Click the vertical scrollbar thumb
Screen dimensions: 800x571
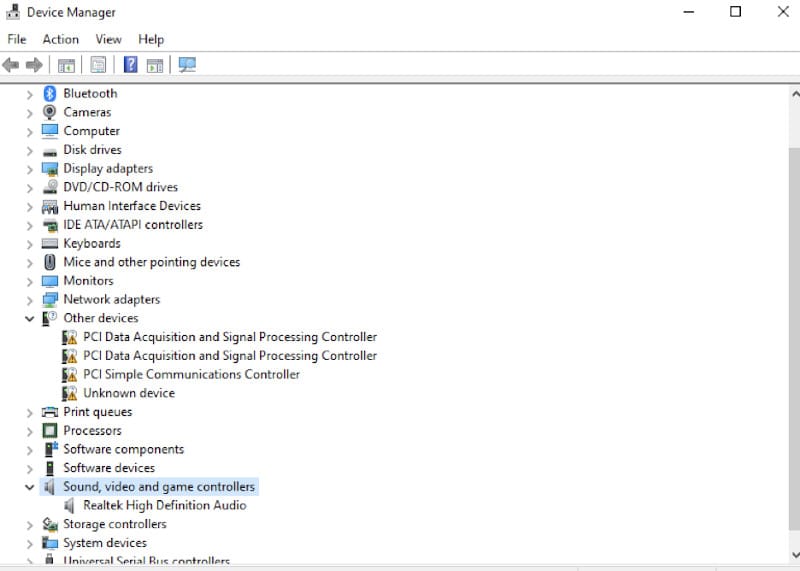point(794,338)
